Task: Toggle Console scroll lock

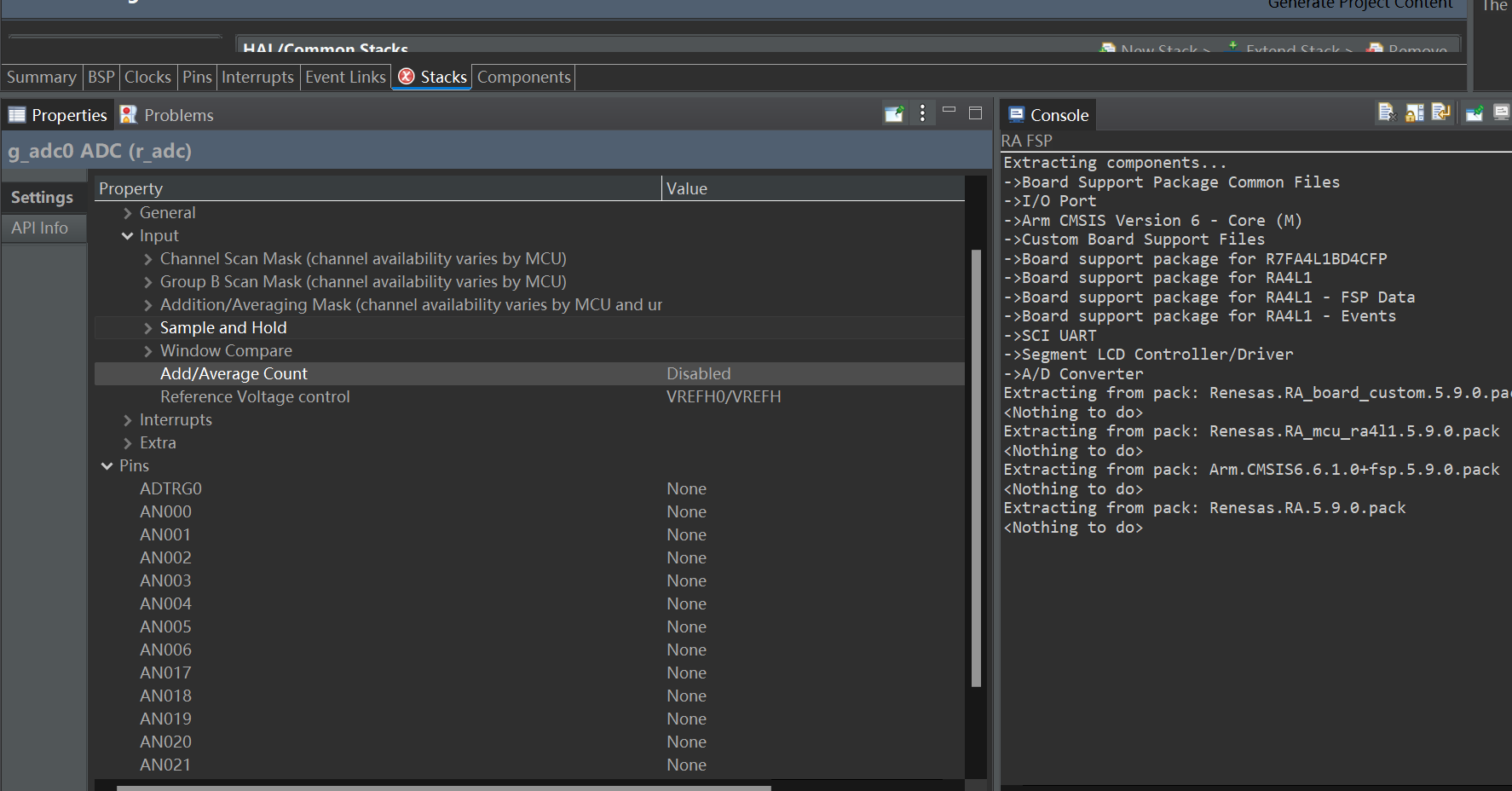Action: coord(1415,113)
